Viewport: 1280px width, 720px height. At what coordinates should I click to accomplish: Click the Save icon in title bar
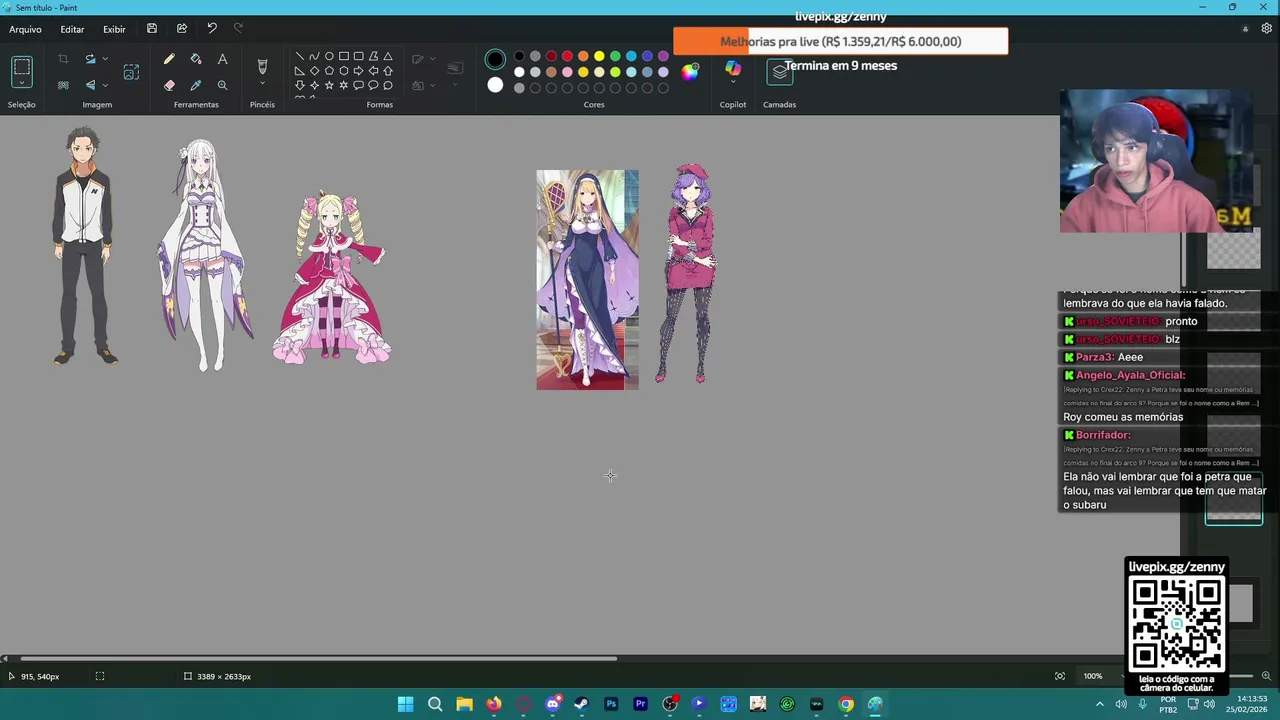pos(152,29)
